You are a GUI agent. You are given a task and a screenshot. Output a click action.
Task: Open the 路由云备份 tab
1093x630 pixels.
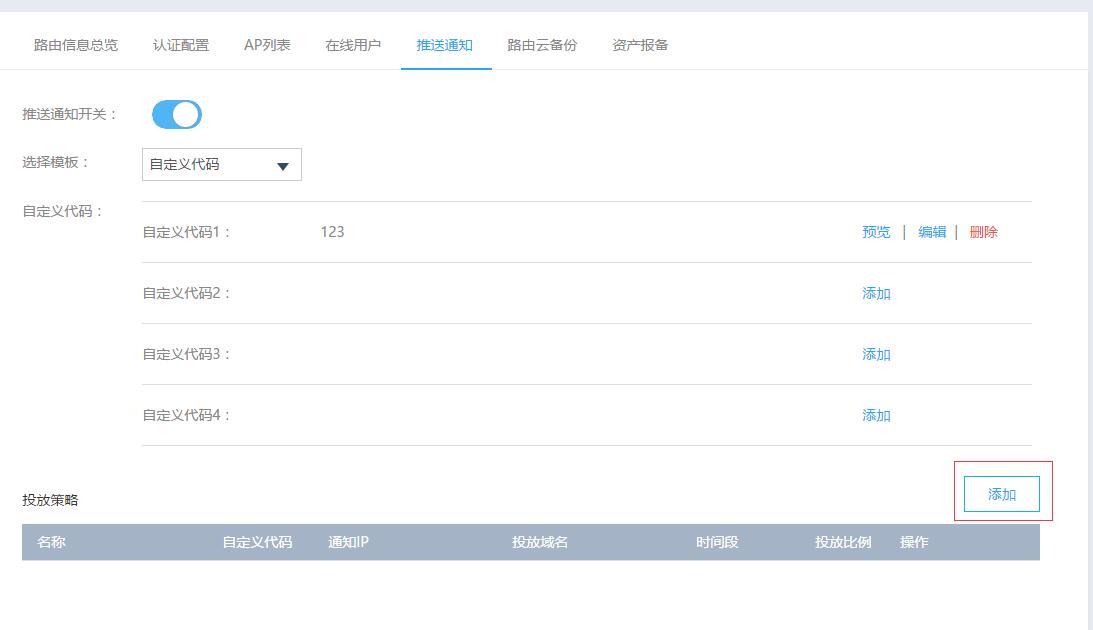pyautogui.click(x=542, y=45)
